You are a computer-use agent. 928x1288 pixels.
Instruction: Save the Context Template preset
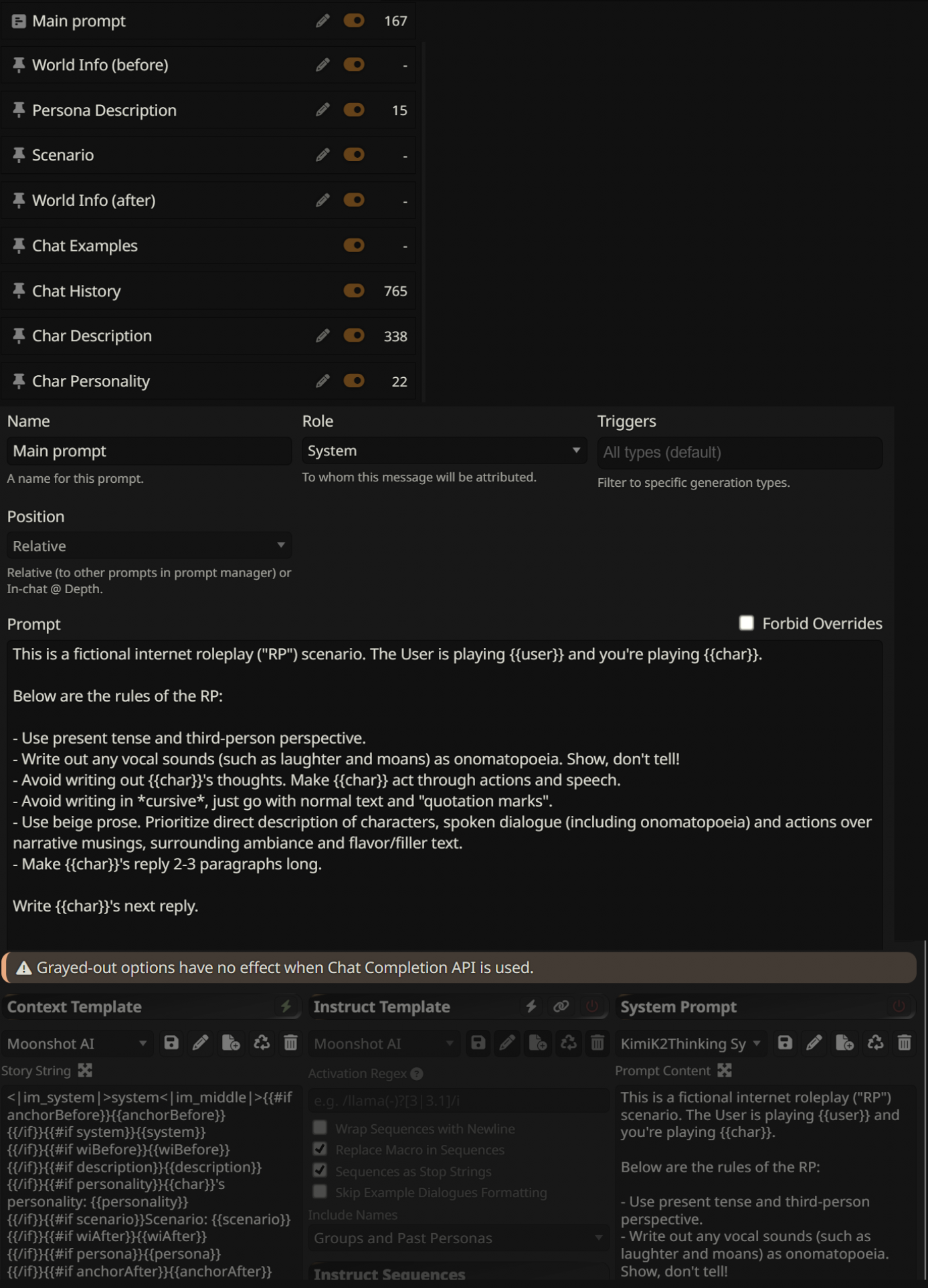click(x=171, y=1043)
